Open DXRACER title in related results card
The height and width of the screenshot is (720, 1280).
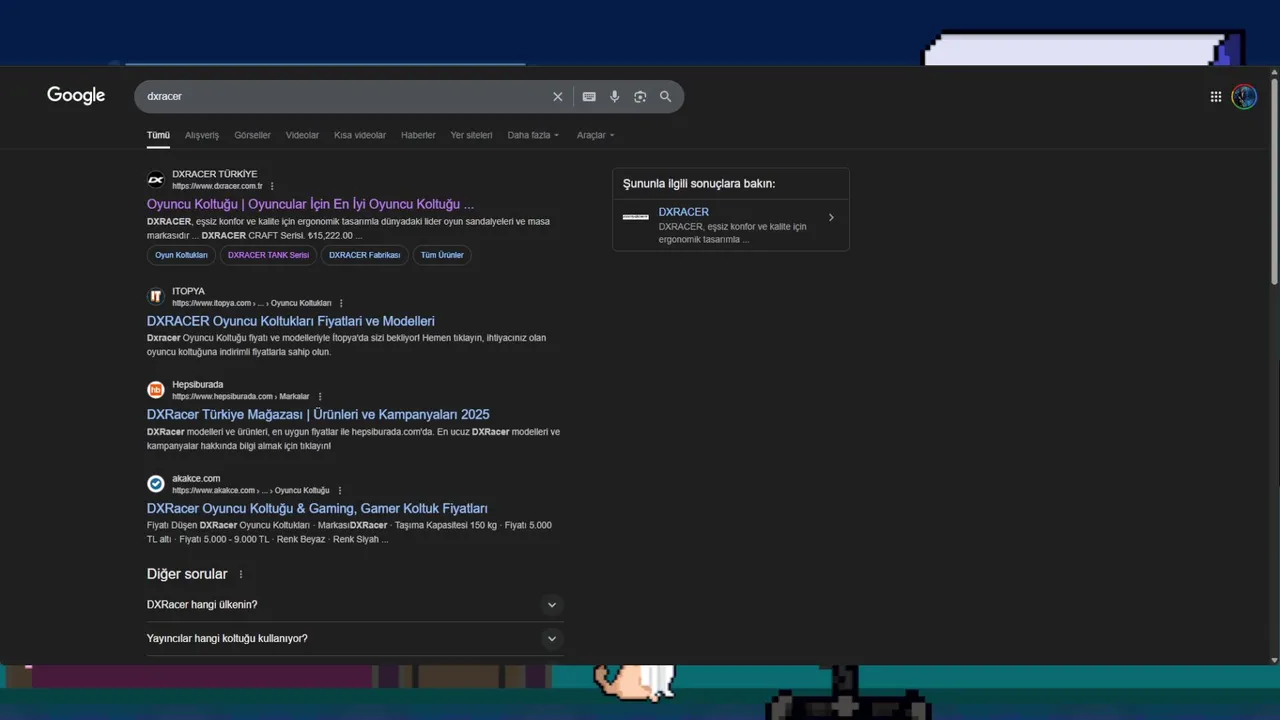click(684, 212)
